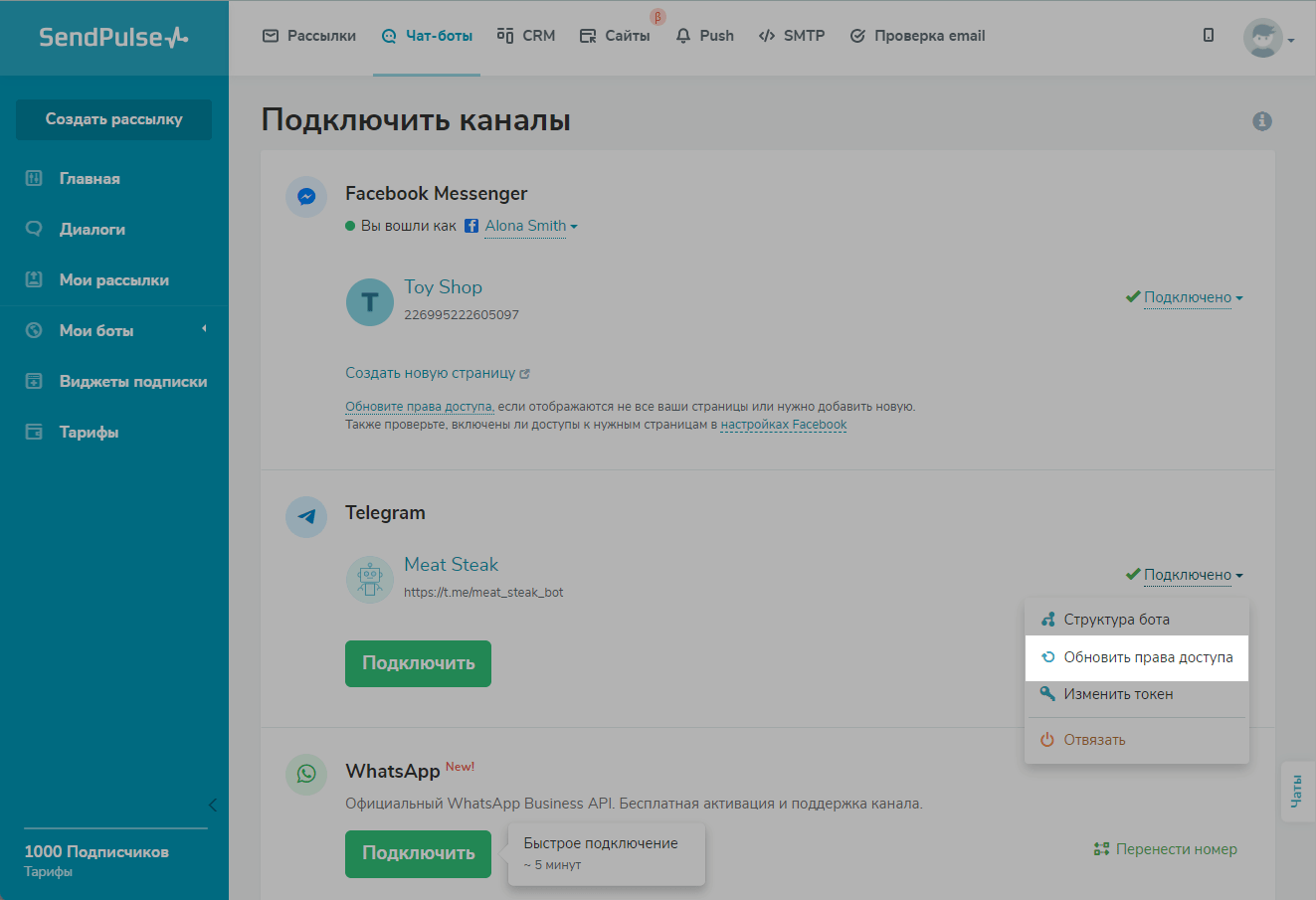The width and height of the screenshot is (1316, 900).
Task: Click the Мои рассылки sidebar icon
Action: tap(34, 279)
